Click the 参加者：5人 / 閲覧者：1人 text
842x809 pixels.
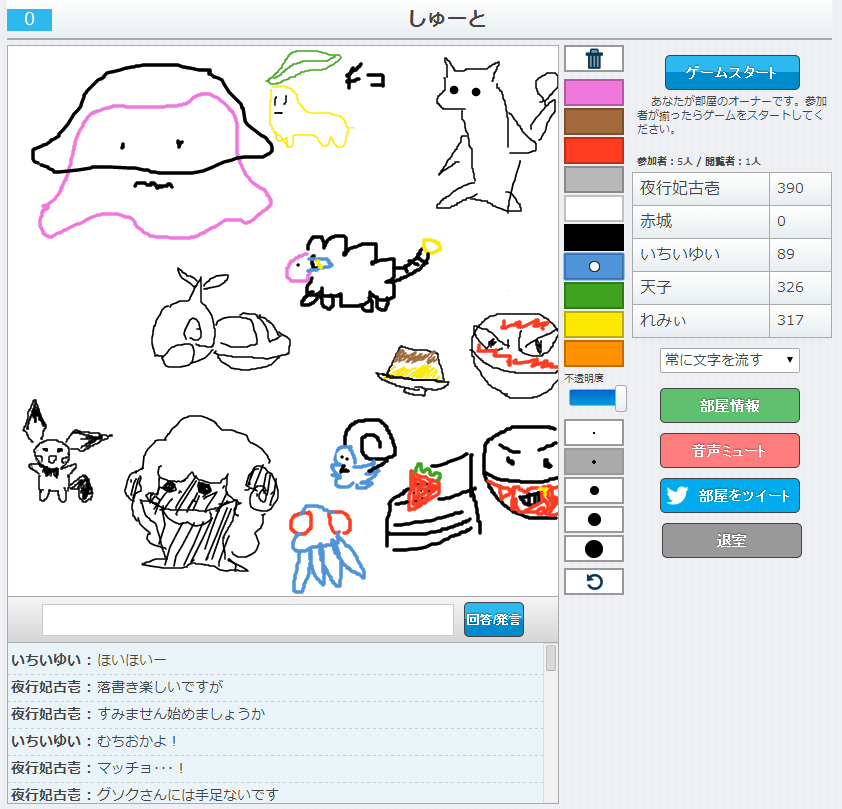click(x=699, y=161)
